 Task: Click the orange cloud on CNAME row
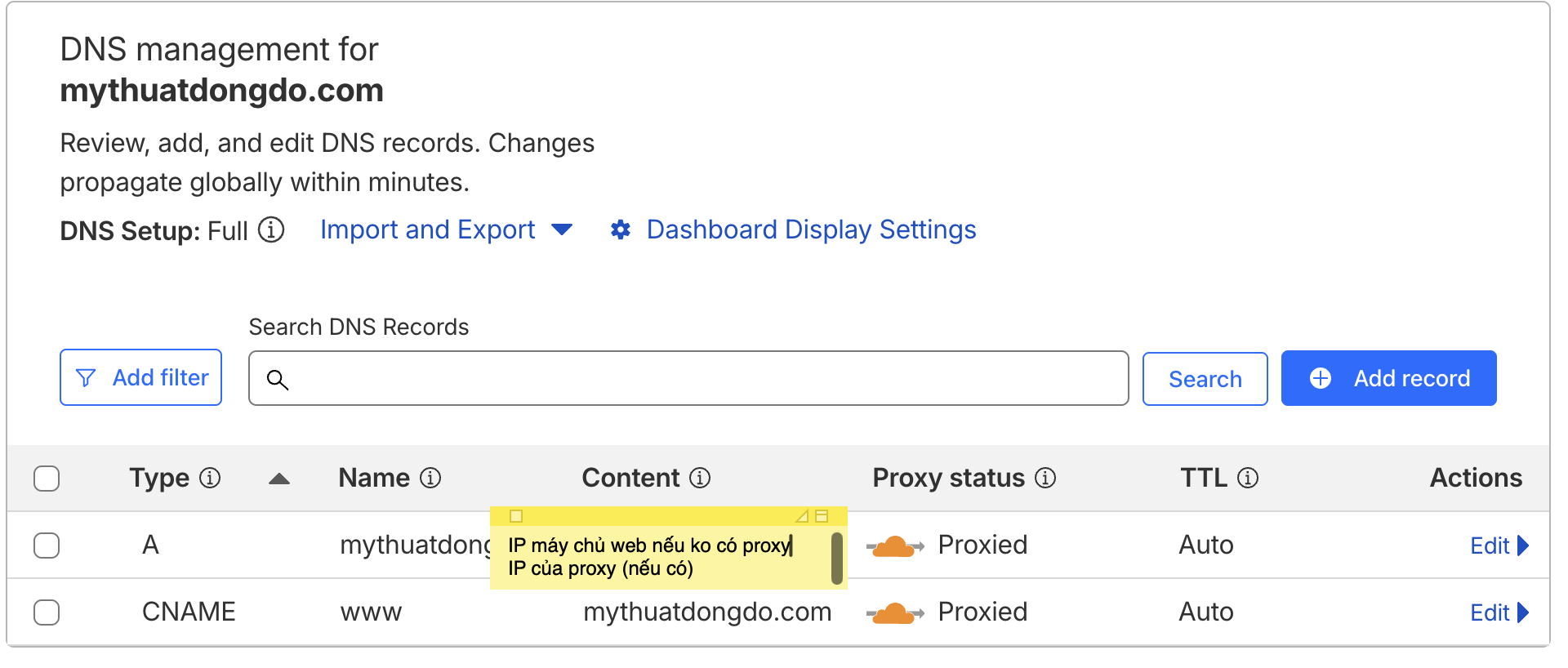894,612
